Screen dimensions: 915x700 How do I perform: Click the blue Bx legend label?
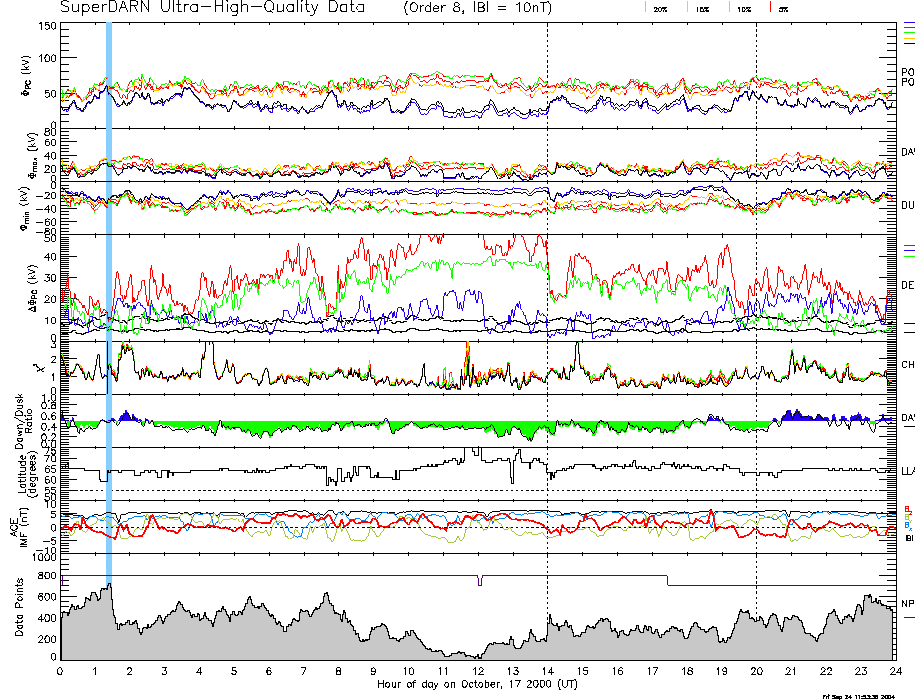tap(907, 526)
